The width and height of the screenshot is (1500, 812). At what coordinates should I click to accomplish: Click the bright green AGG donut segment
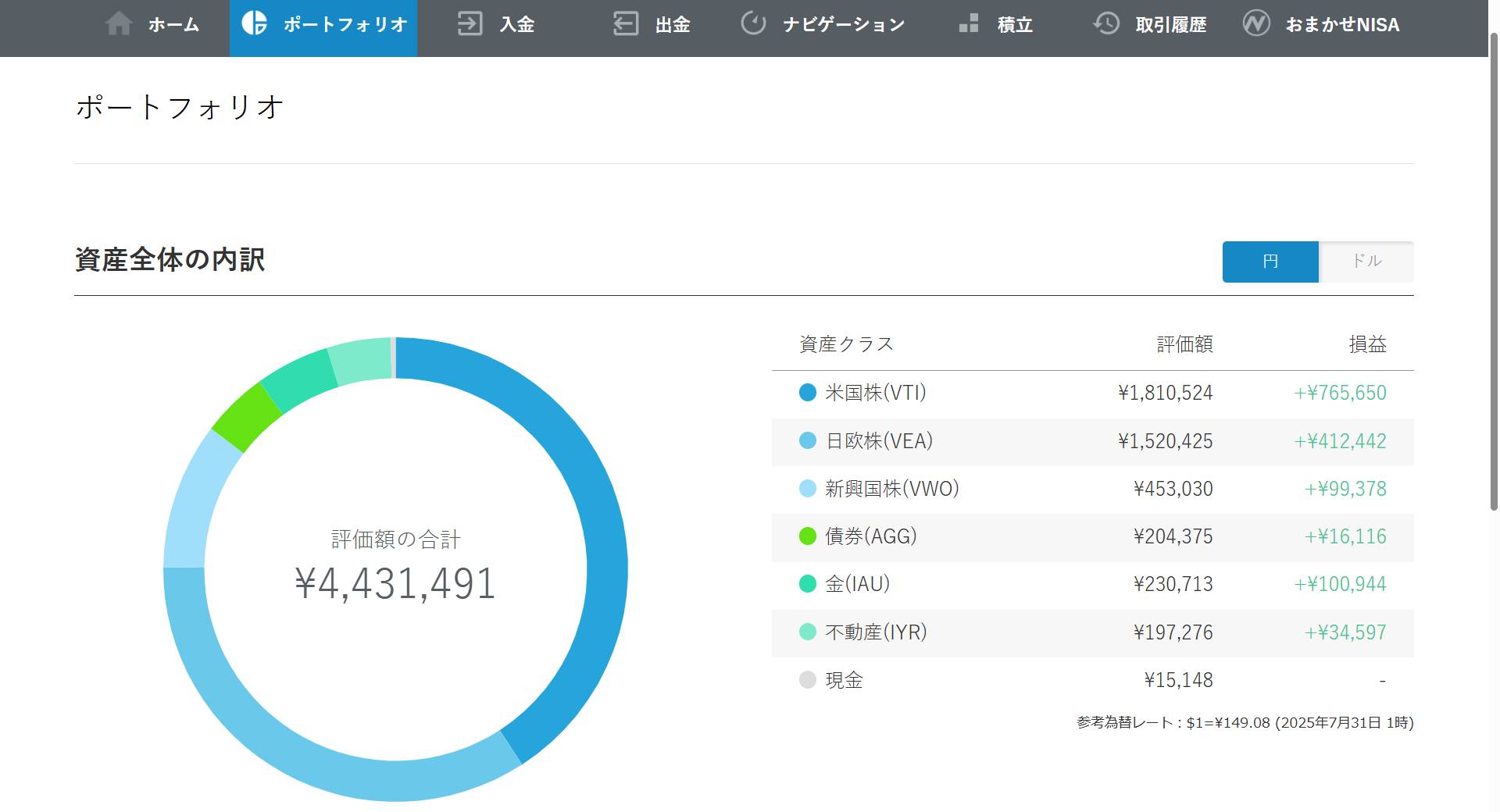pyautogui.click(x=247, y=417)
